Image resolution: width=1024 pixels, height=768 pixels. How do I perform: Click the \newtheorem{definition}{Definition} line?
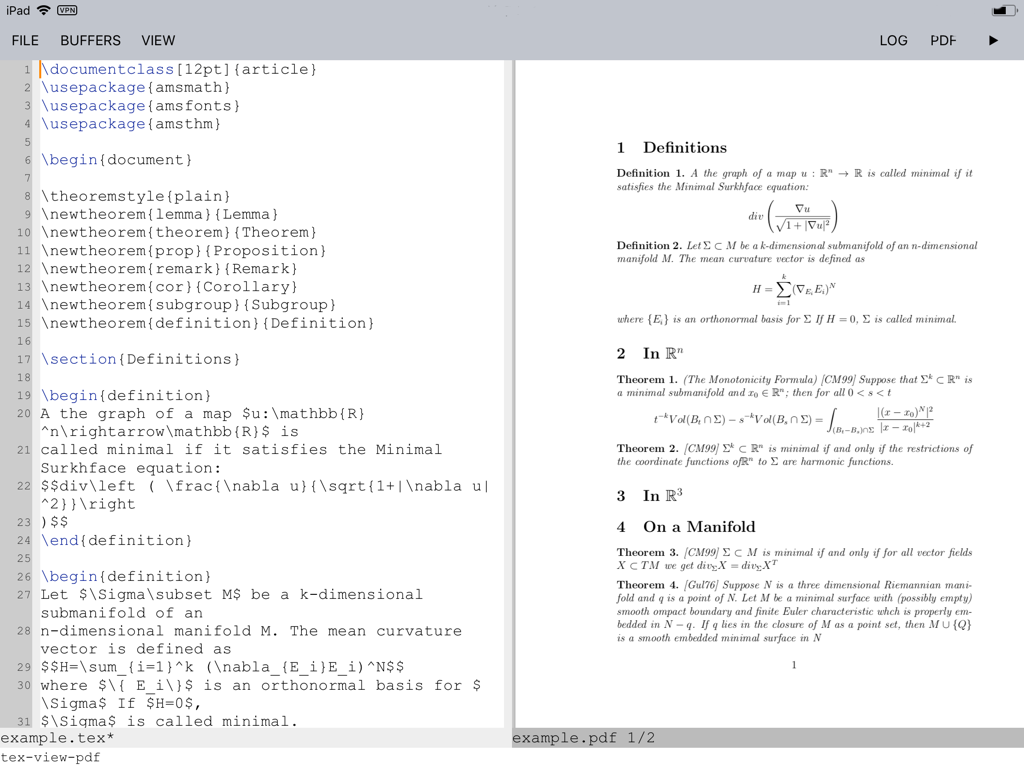207,323
